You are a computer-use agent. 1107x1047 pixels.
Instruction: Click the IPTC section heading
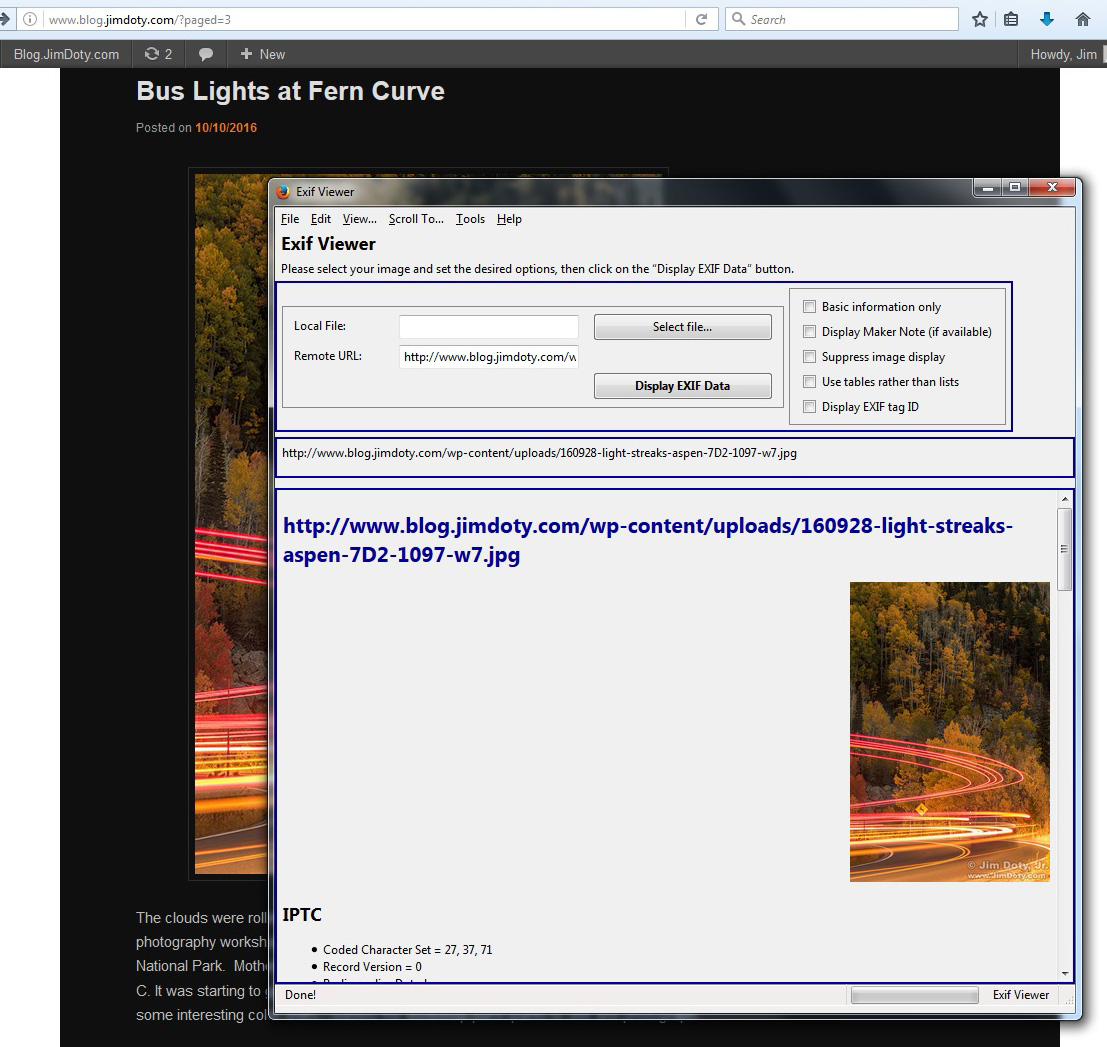[301, 915]
